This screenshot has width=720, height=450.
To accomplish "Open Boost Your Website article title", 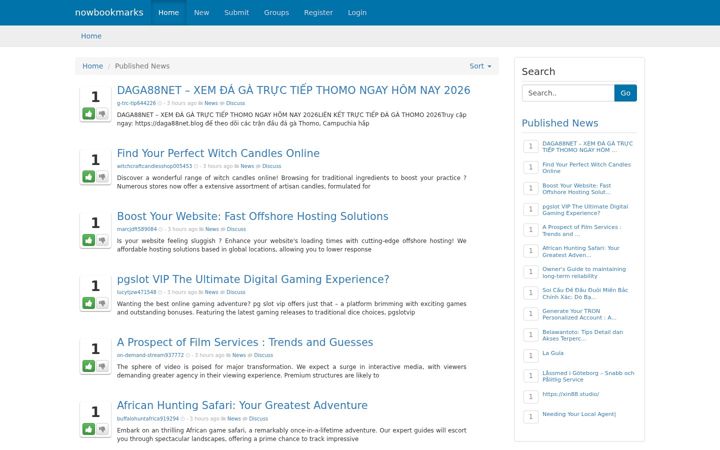I will point(253,216).
